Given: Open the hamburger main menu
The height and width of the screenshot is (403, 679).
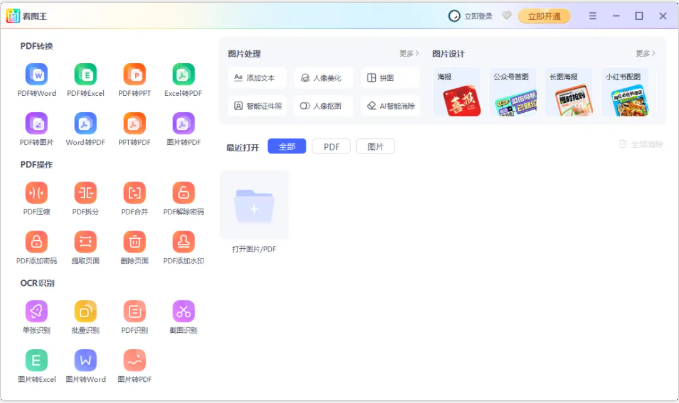Looking at the screenshot, I should pyautogui.click(x=593, y=16).
